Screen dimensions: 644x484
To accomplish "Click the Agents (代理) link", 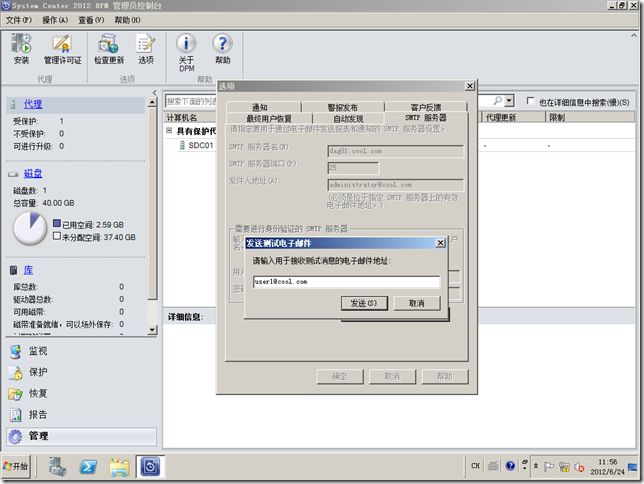I will pos(33,104).
